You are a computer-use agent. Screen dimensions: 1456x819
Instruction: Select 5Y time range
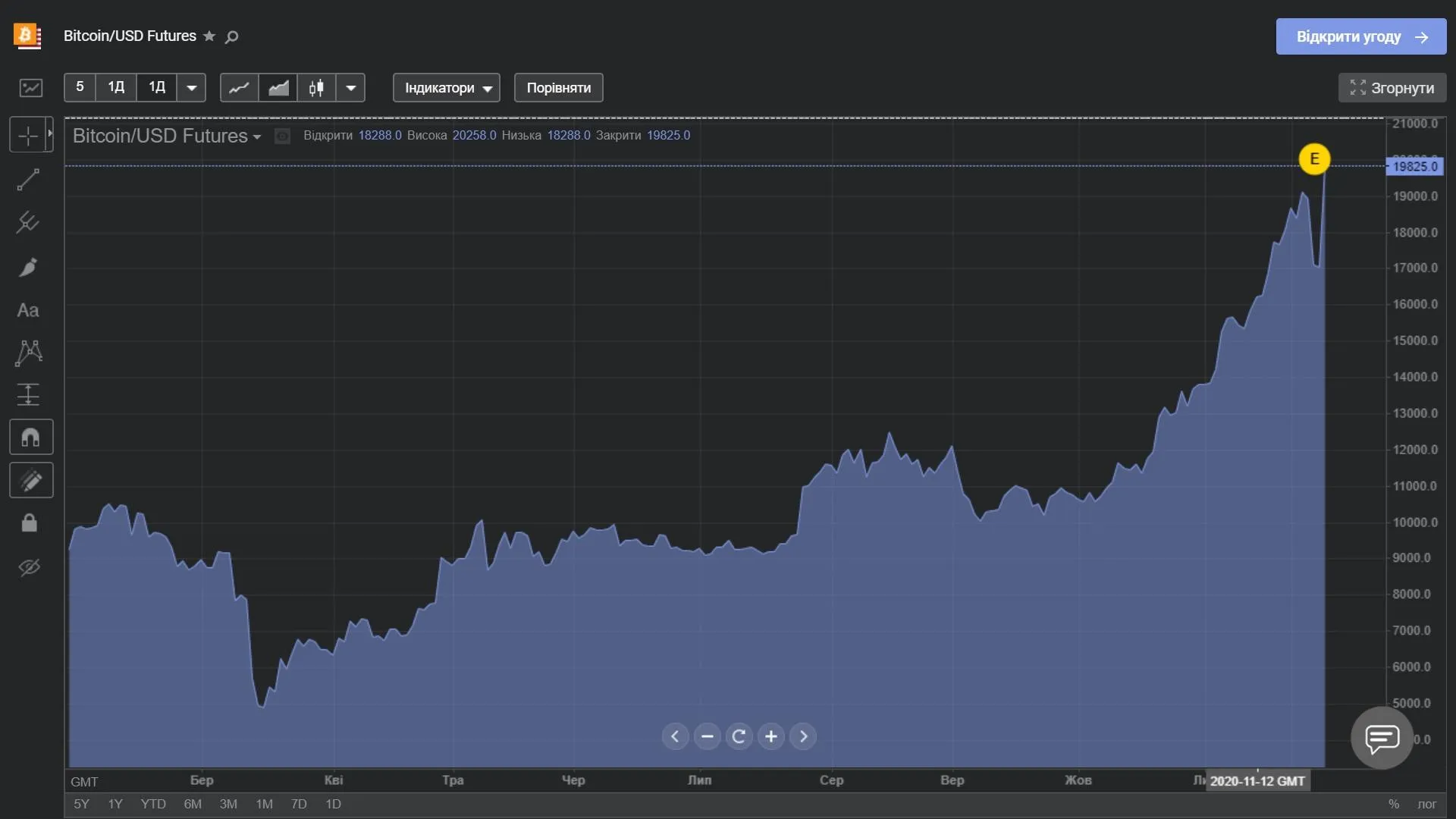click(81, 804)
